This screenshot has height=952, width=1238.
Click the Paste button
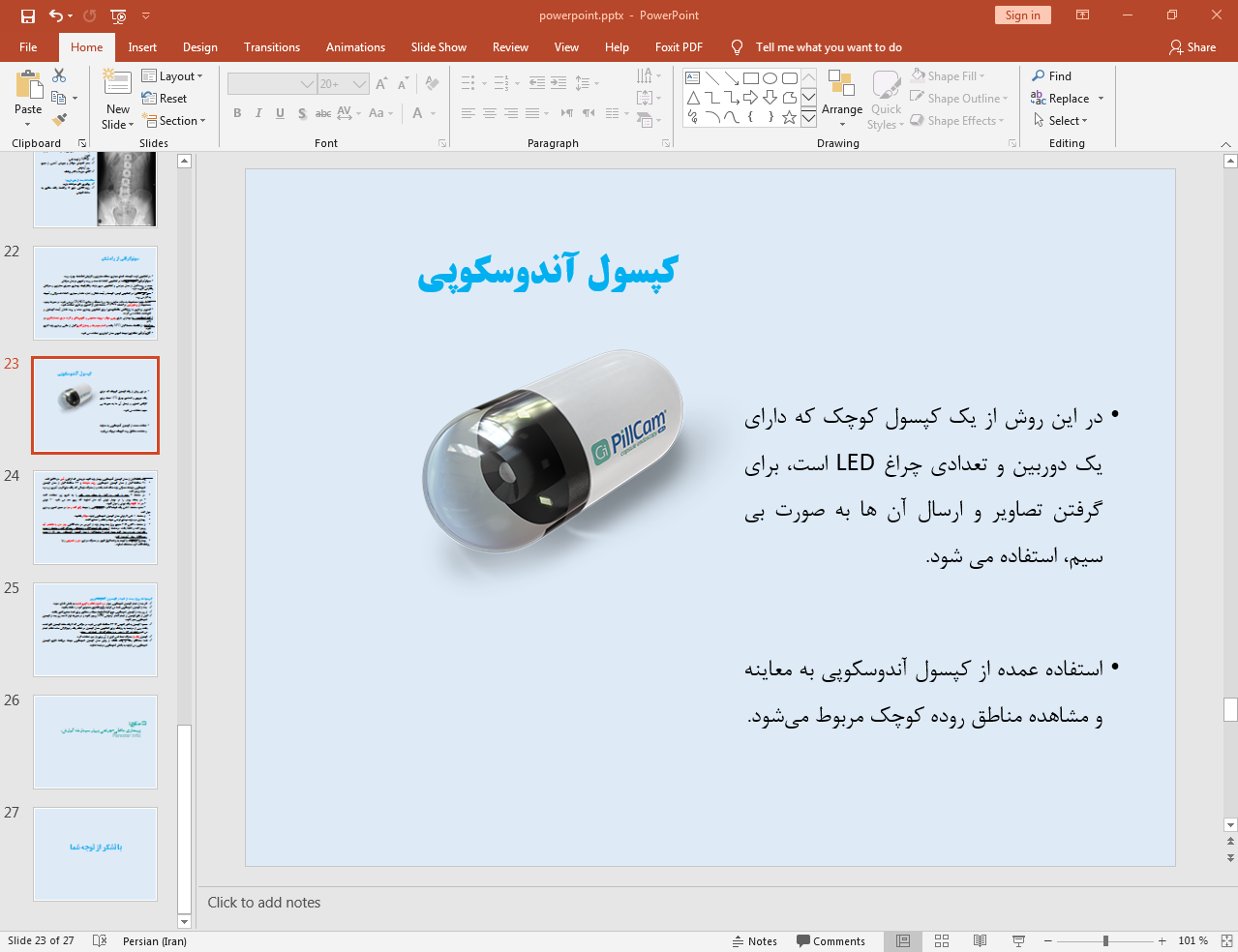28,100
